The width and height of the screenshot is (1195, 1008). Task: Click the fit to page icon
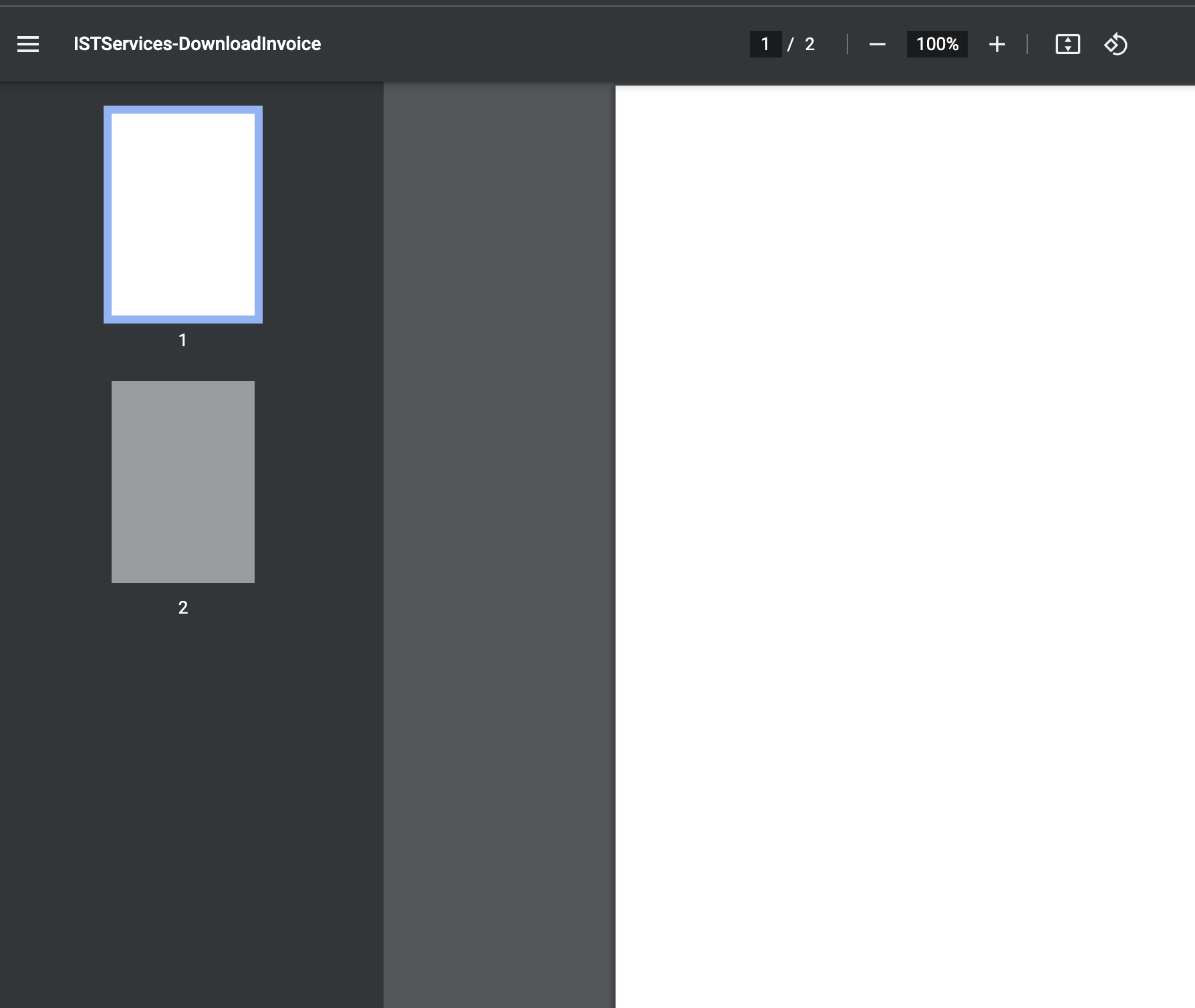(x=1067, y=44)
